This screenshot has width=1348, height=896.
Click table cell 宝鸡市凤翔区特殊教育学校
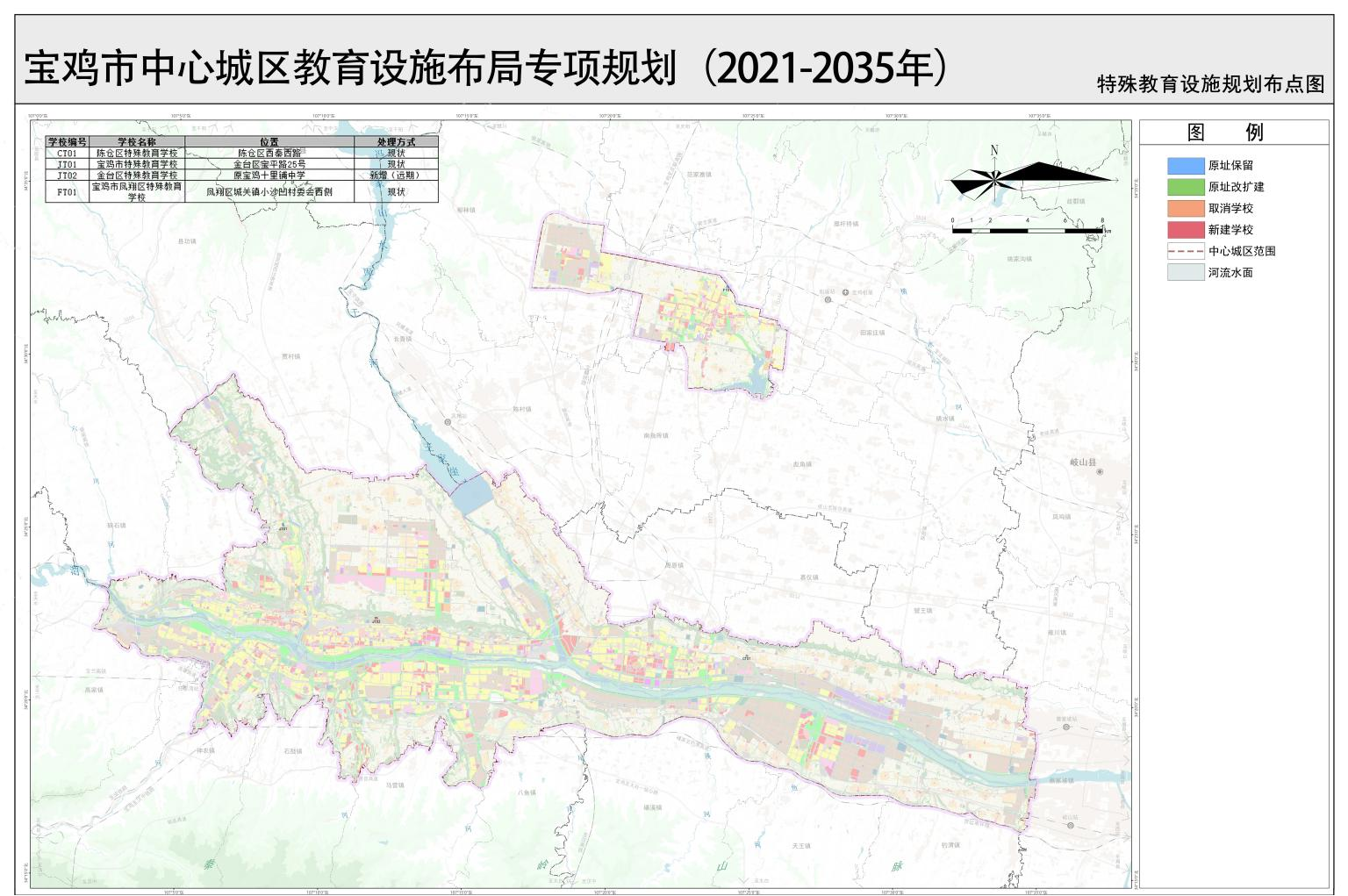click(x=137, y=192)
